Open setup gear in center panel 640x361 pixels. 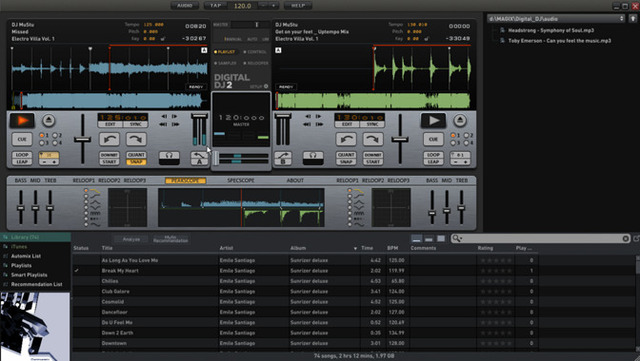coord(266,87)
